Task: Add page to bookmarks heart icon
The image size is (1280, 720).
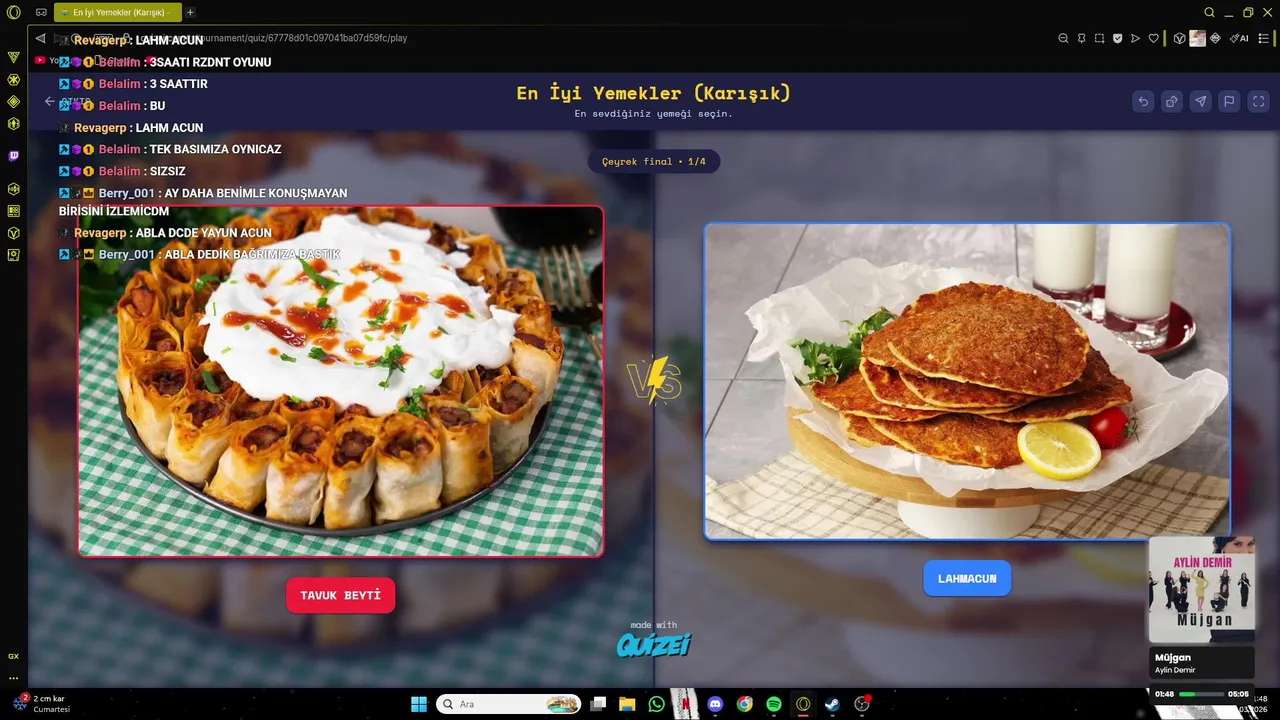Action: 1153,38
